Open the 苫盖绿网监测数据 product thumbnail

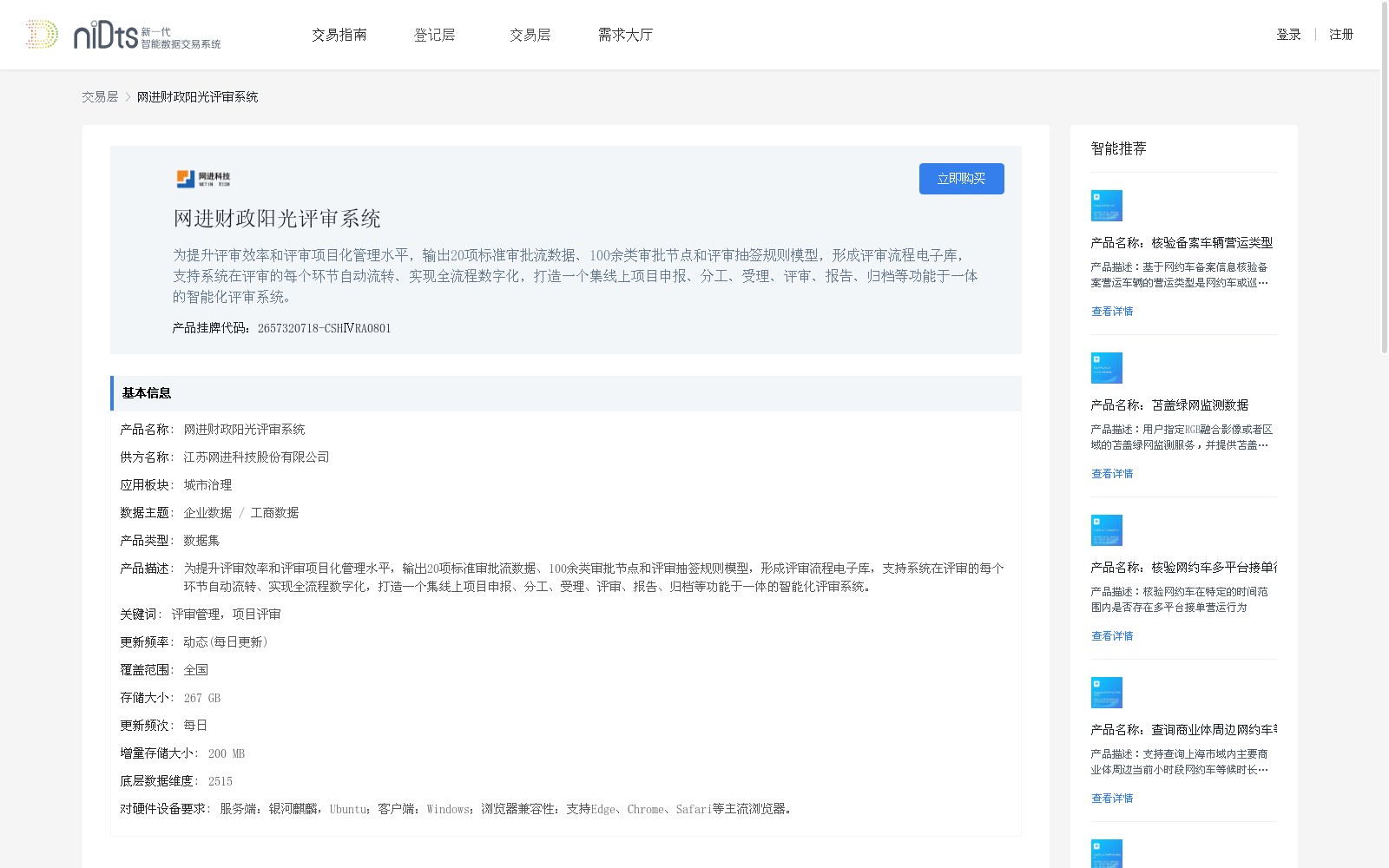(x=1107, y=368)
